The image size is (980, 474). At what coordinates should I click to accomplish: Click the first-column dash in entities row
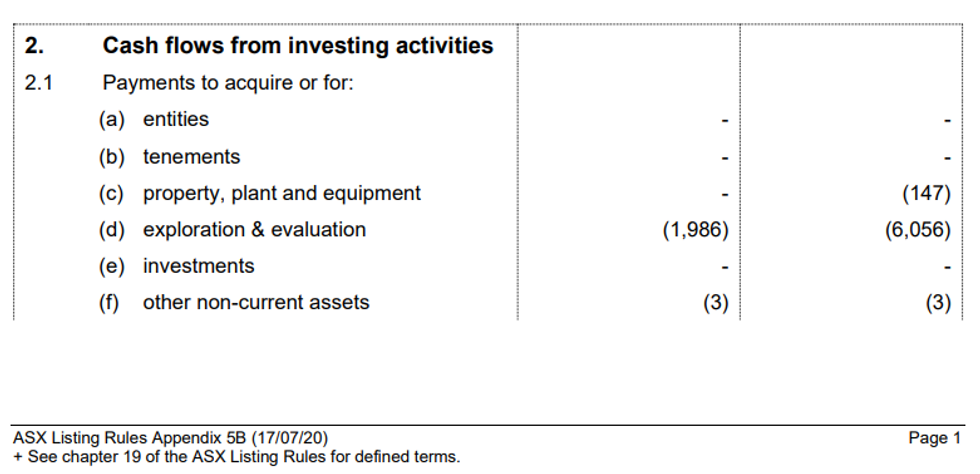(725, 122)
